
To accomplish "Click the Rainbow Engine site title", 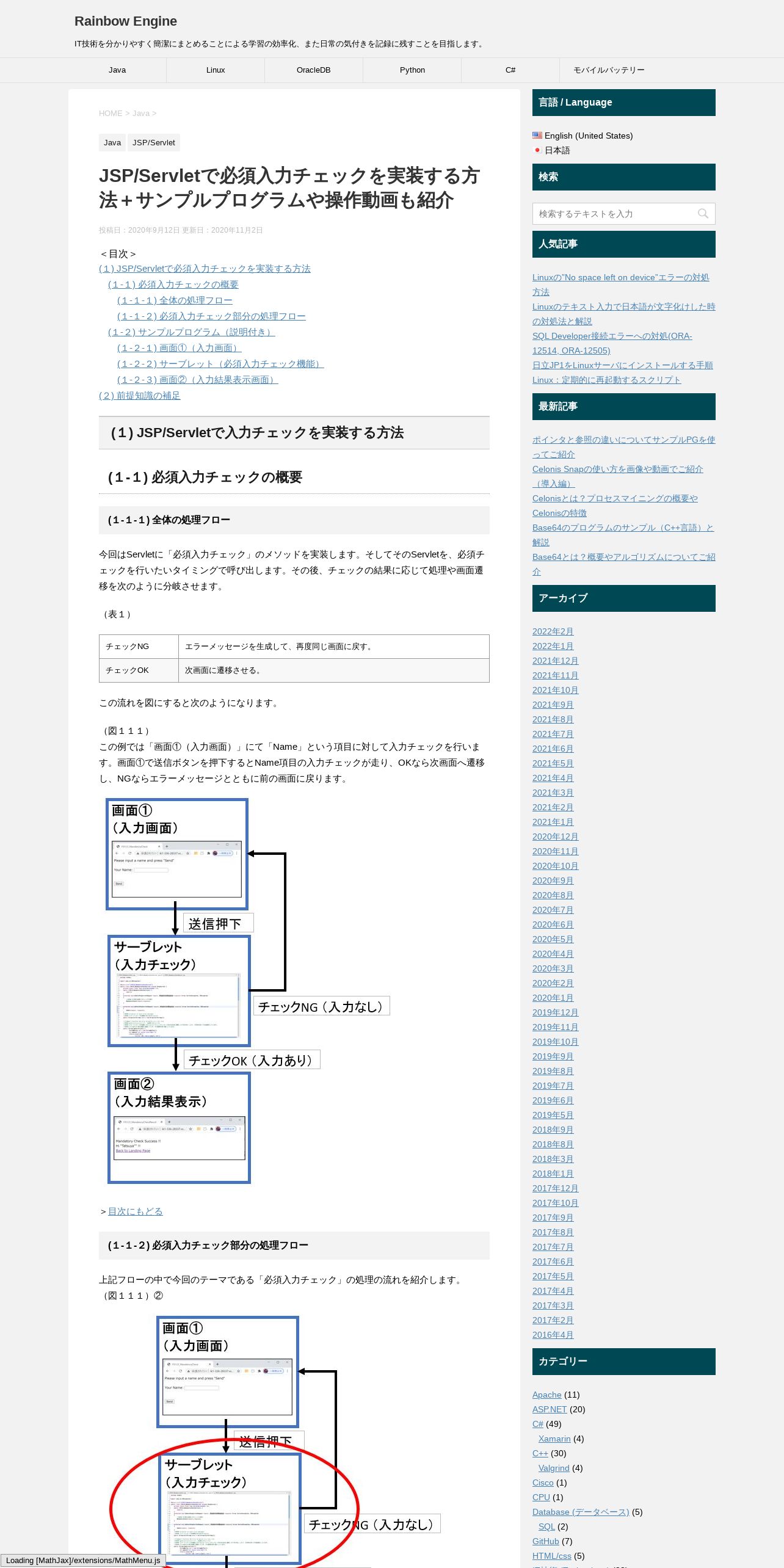I will (x=126, y=21).
